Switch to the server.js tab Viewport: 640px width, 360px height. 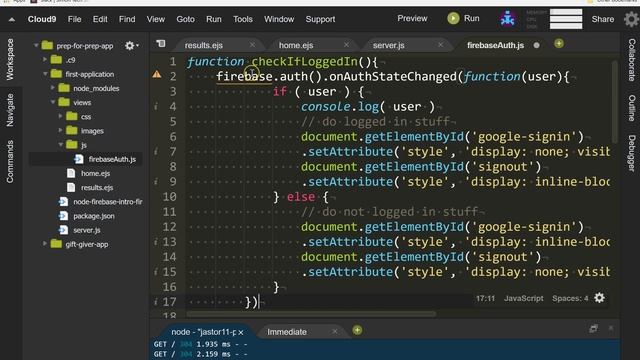coord(389,45)
